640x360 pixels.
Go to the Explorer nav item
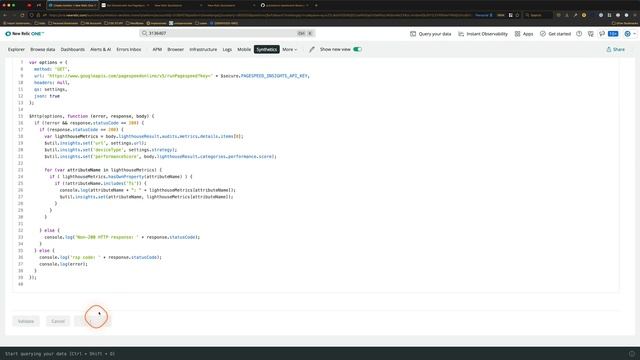point(16,49)
